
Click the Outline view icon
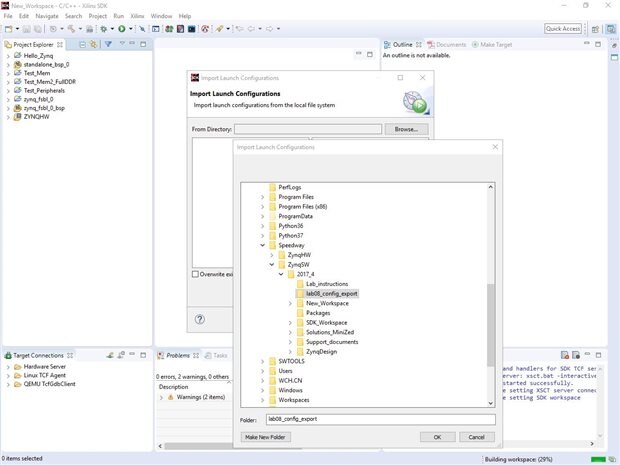pyautogui.click(x=388, y=45)
